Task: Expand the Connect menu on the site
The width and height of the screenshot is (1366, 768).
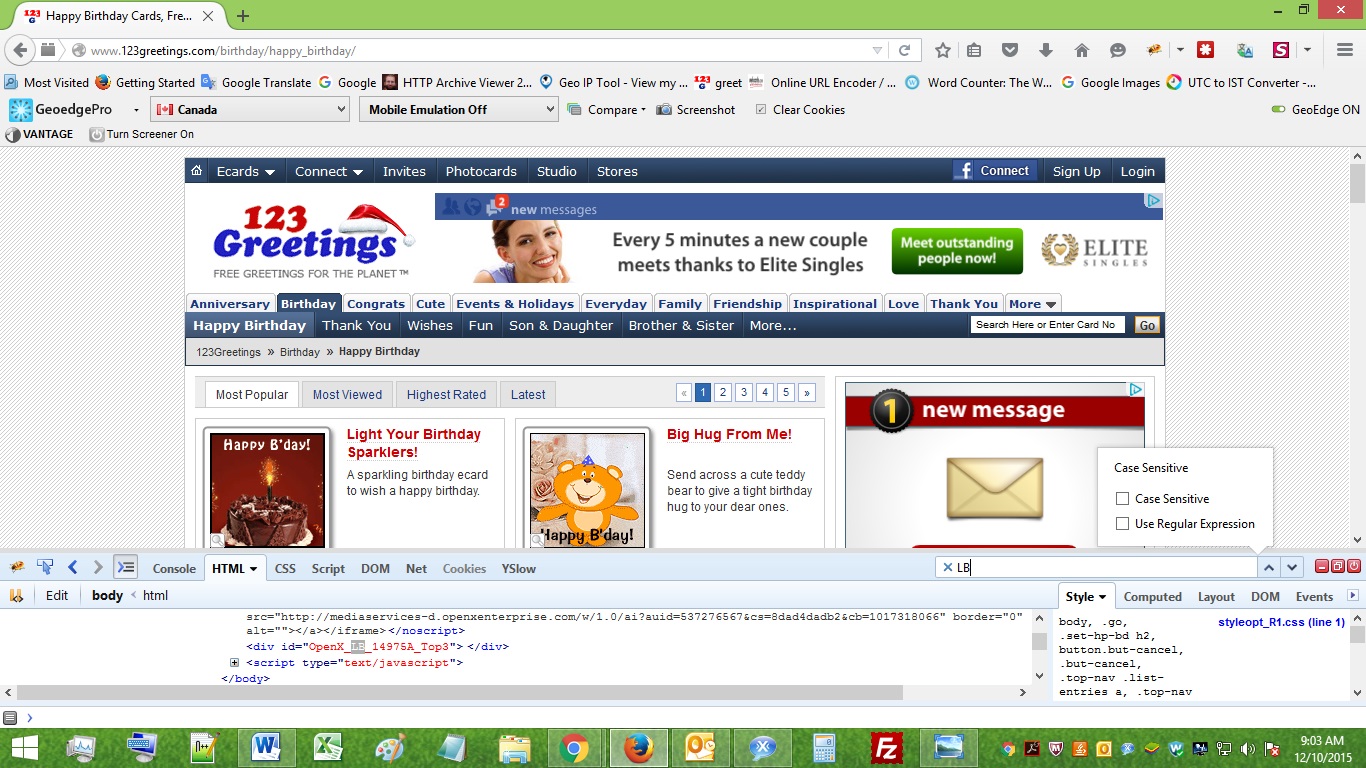Action: point(329,171)
